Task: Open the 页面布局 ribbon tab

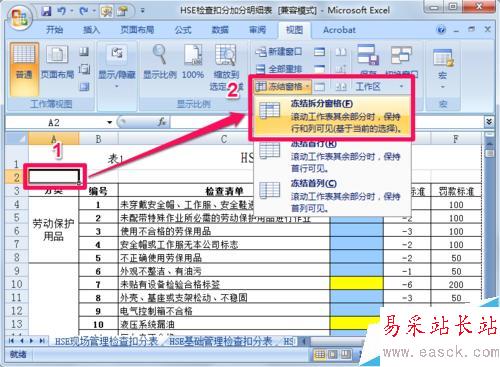Action: click(137, 30)
